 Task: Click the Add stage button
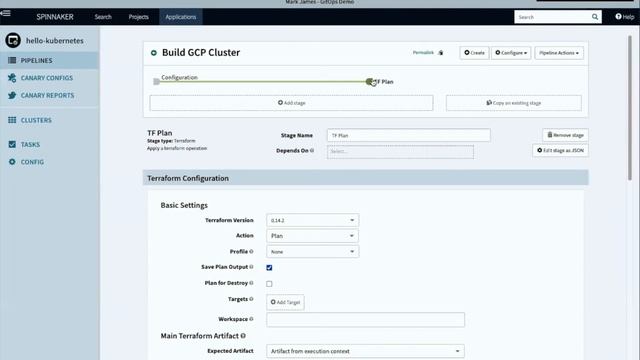(291, 103)
